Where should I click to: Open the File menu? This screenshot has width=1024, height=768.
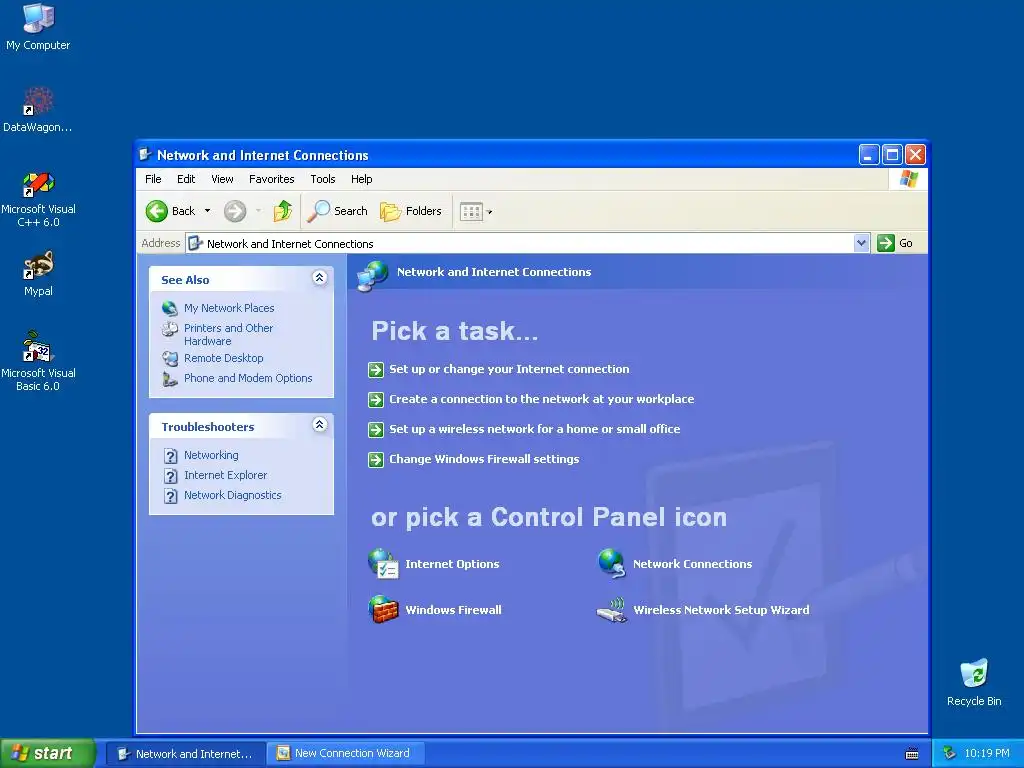click(x=153, y=179)
